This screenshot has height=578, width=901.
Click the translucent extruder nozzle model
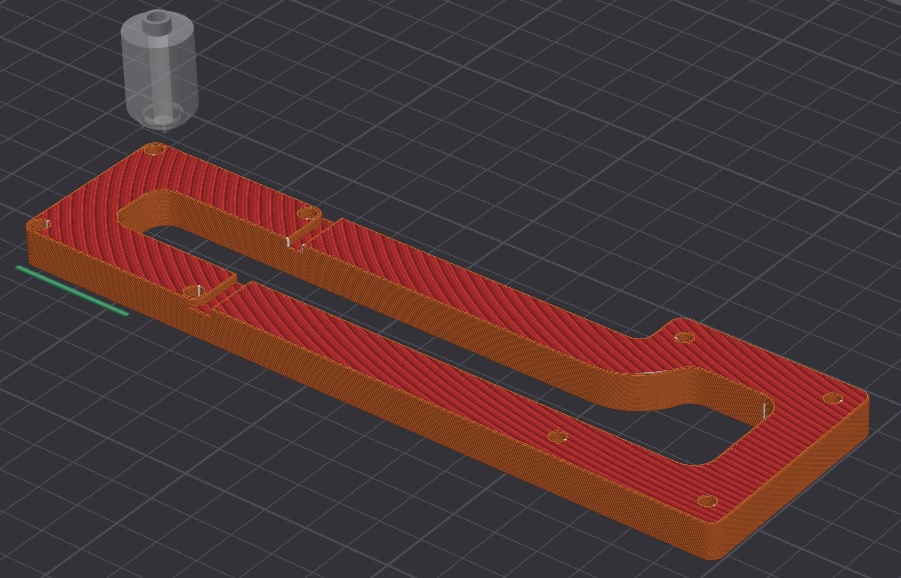coord(160,70)
